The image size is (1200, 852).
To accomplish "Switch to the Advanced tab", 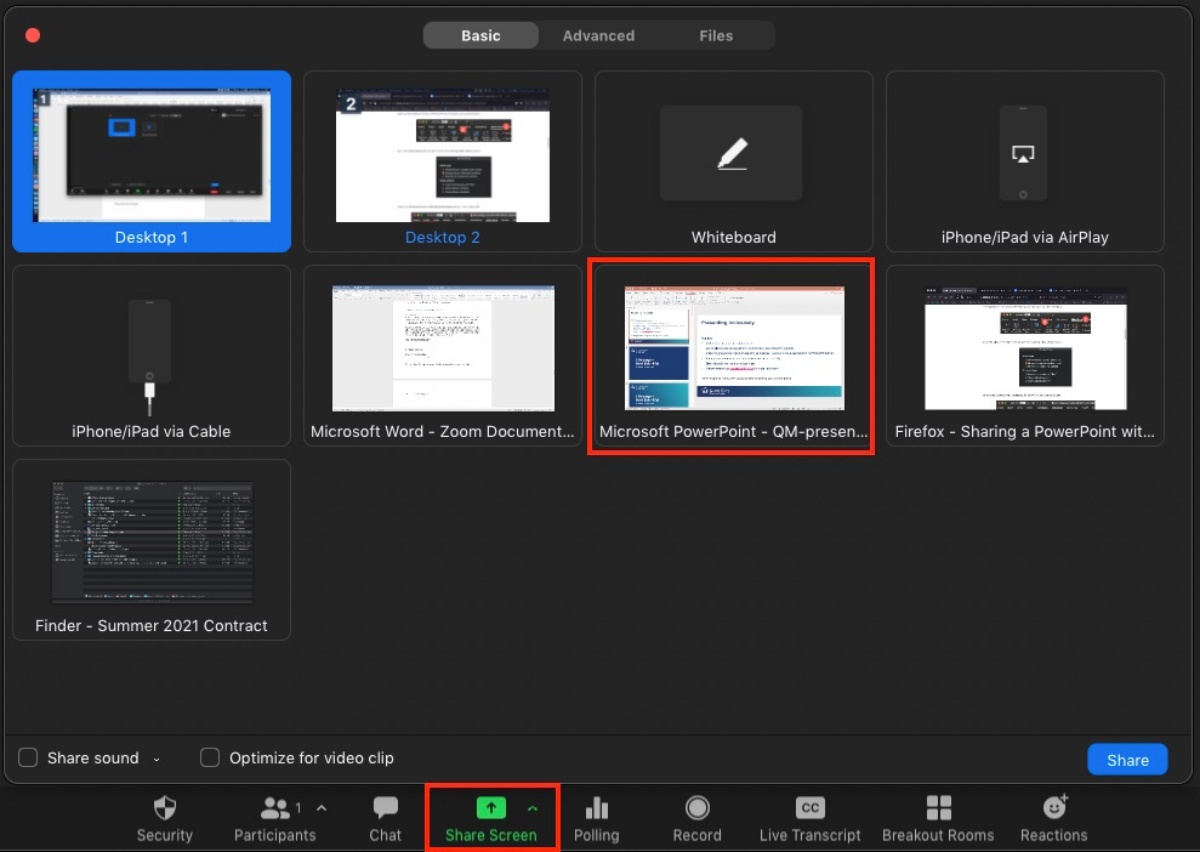I will [x=598, y=36].
